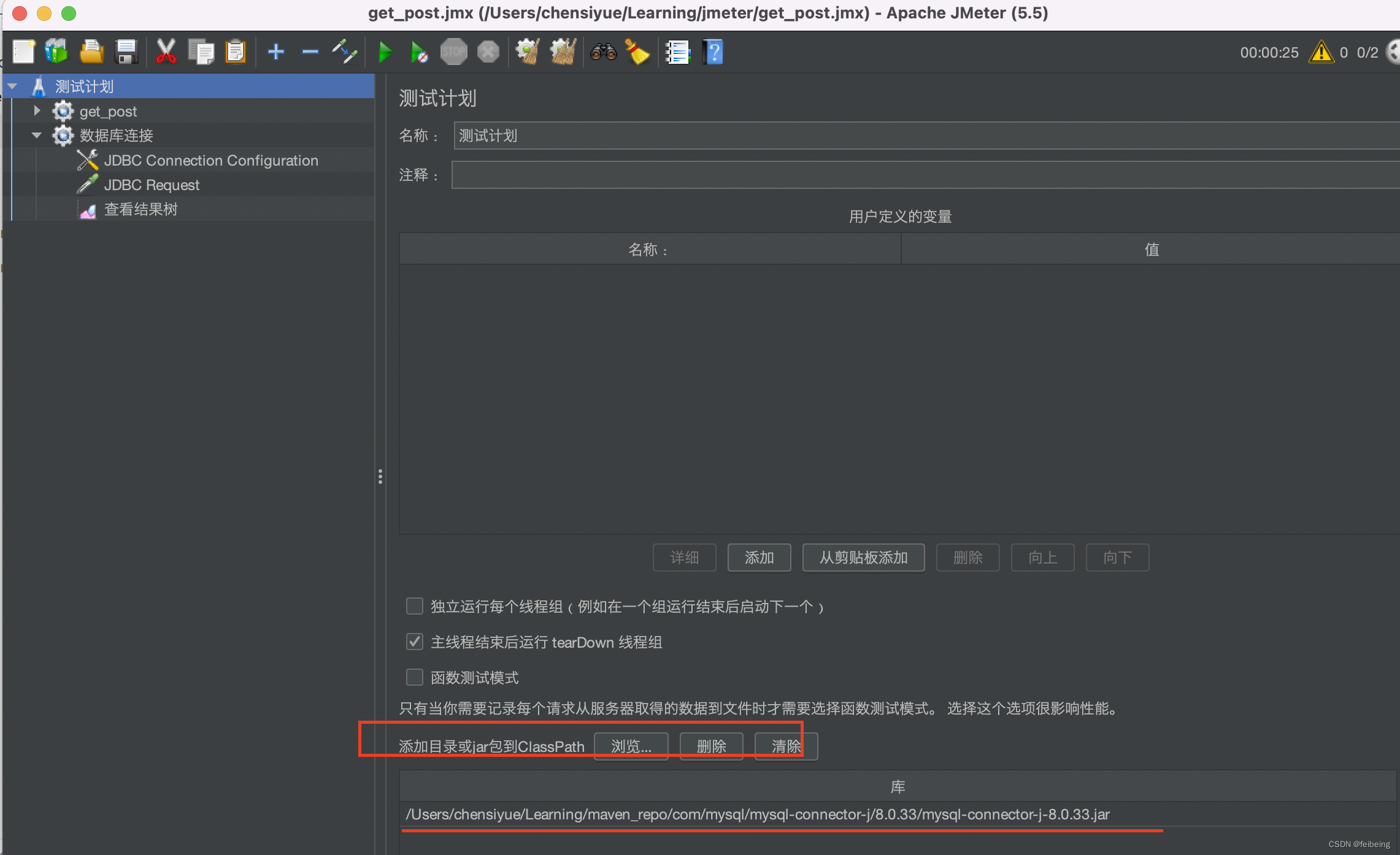Enable 函数测试模式 checkbox

[415, 677]
